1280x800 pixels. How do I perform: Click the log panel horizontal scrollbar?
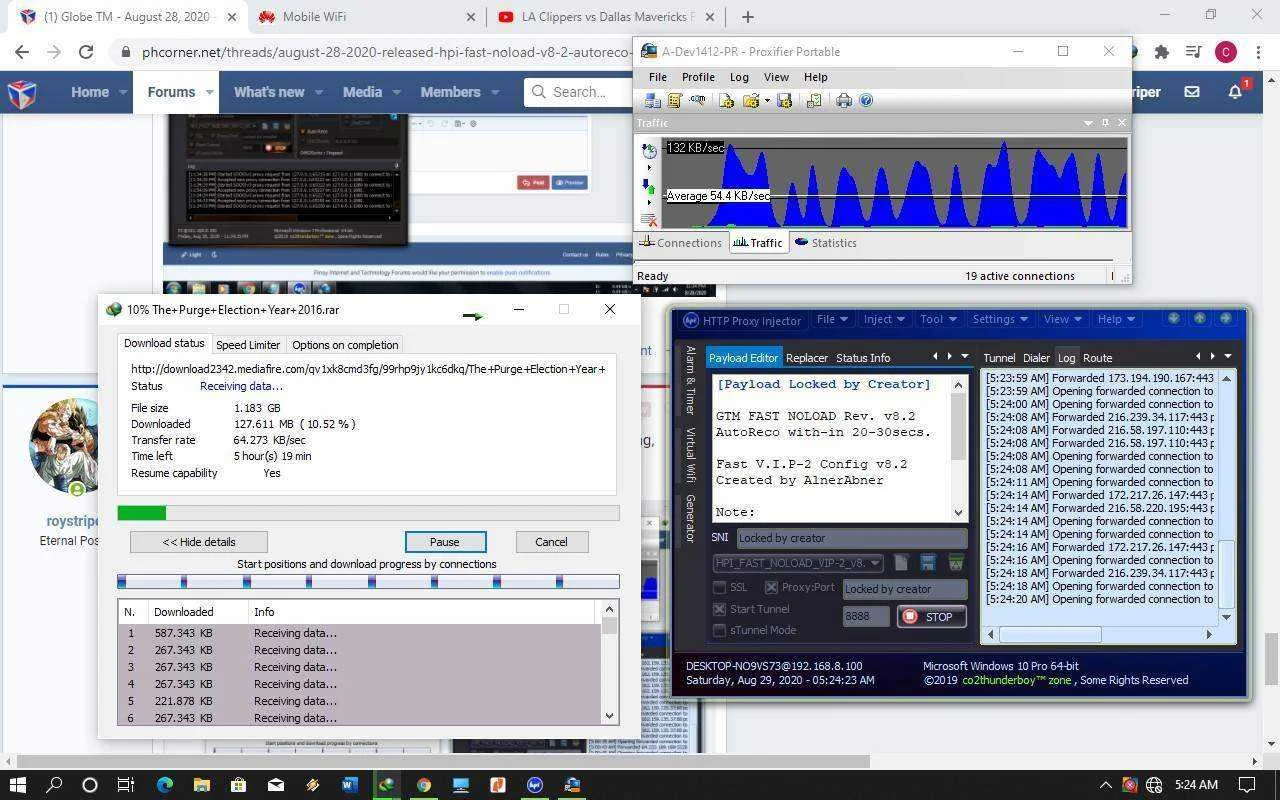pos(1099,635)
